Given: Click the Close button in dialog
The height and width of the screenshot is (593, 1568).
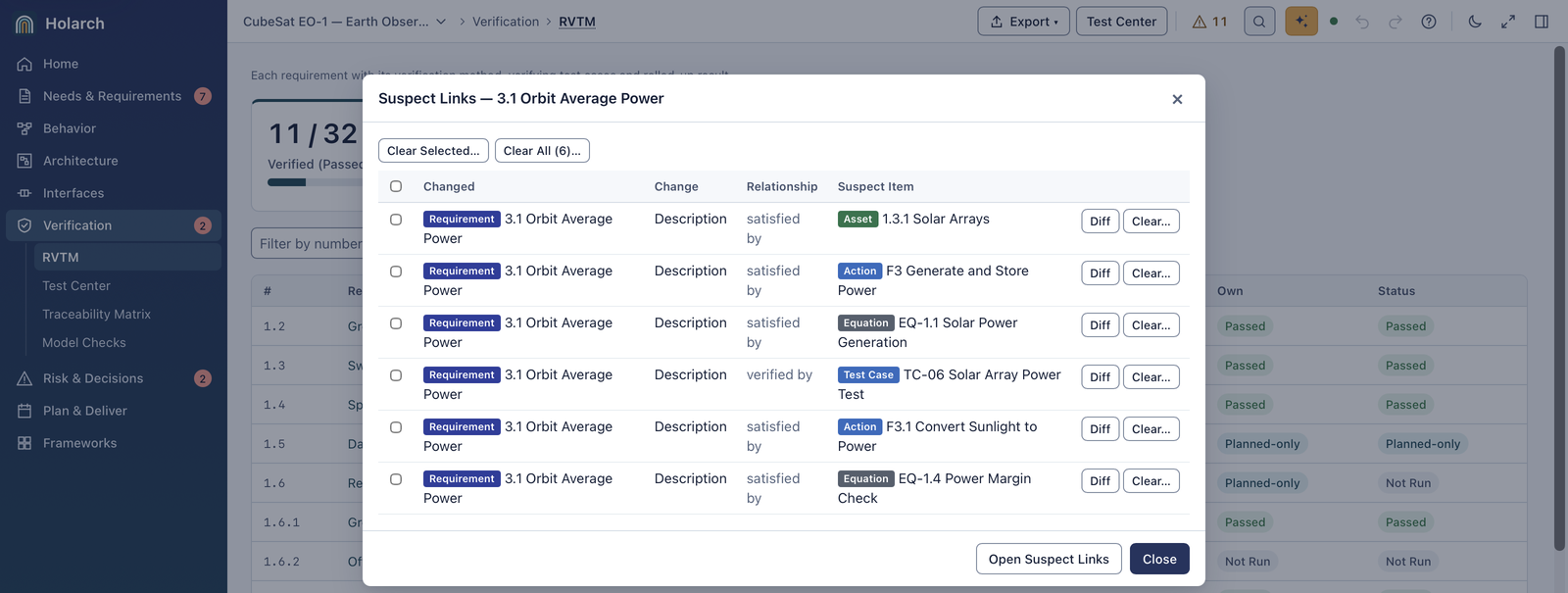Looking at the screenshot, I should [x=1159, y=559].
